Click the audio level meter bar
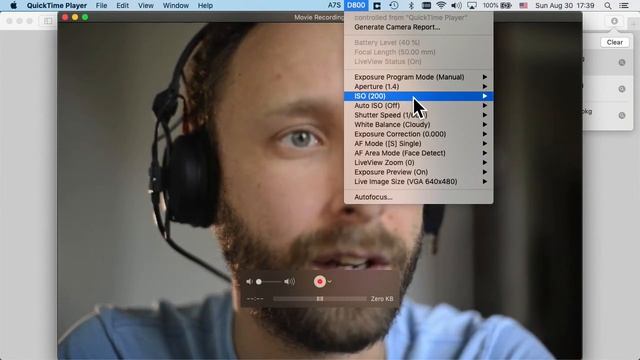Viewport: 640px width, 360px height. 320,299
